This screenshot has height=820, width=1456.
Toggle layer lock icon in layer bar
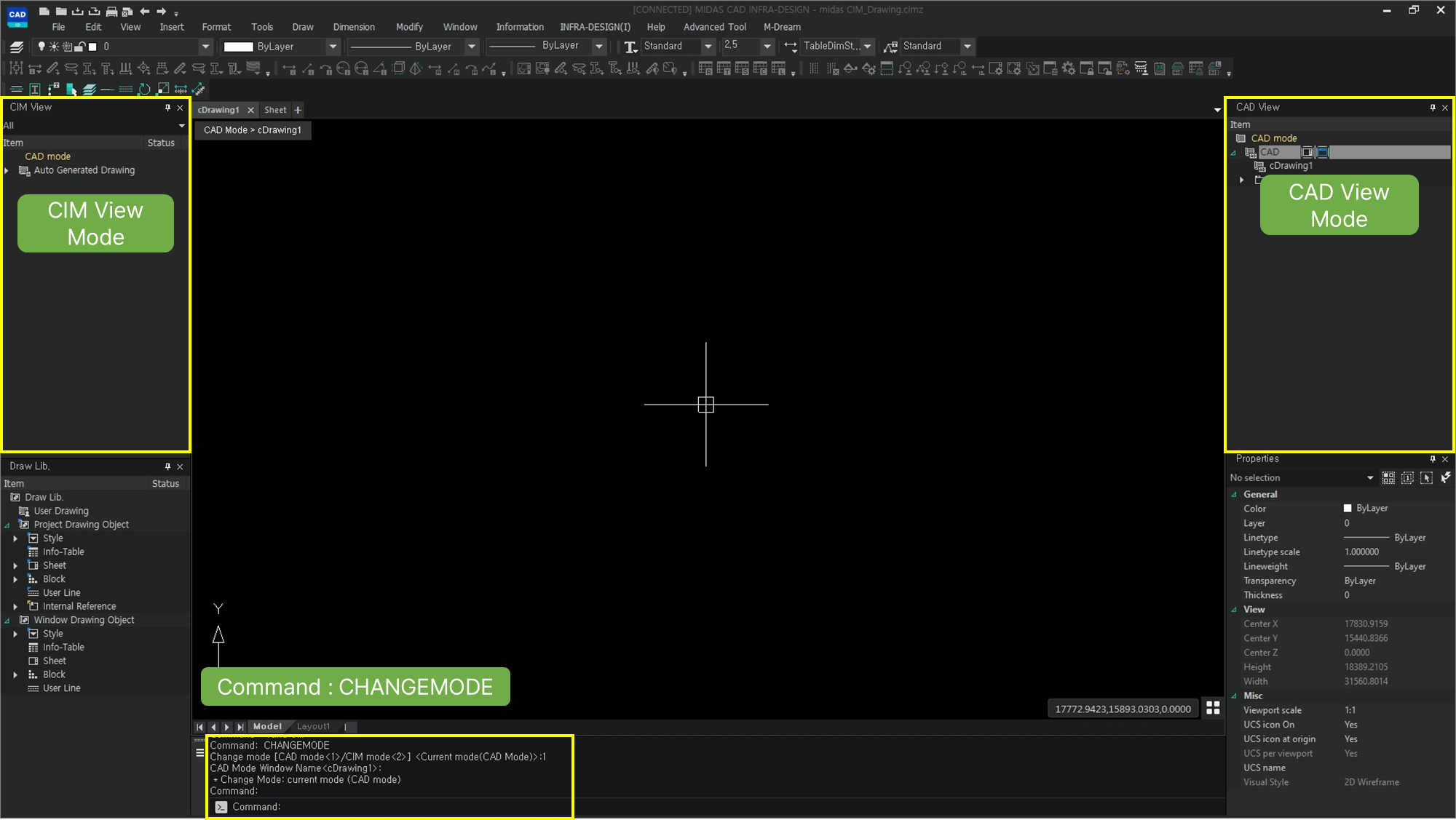click(80, 47)
